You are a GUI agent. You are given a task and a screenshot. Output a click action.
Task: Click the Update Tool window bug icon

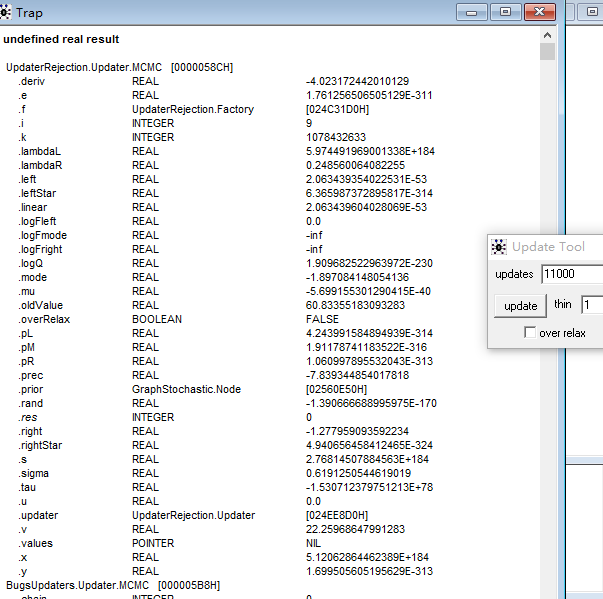click(499, 247)
